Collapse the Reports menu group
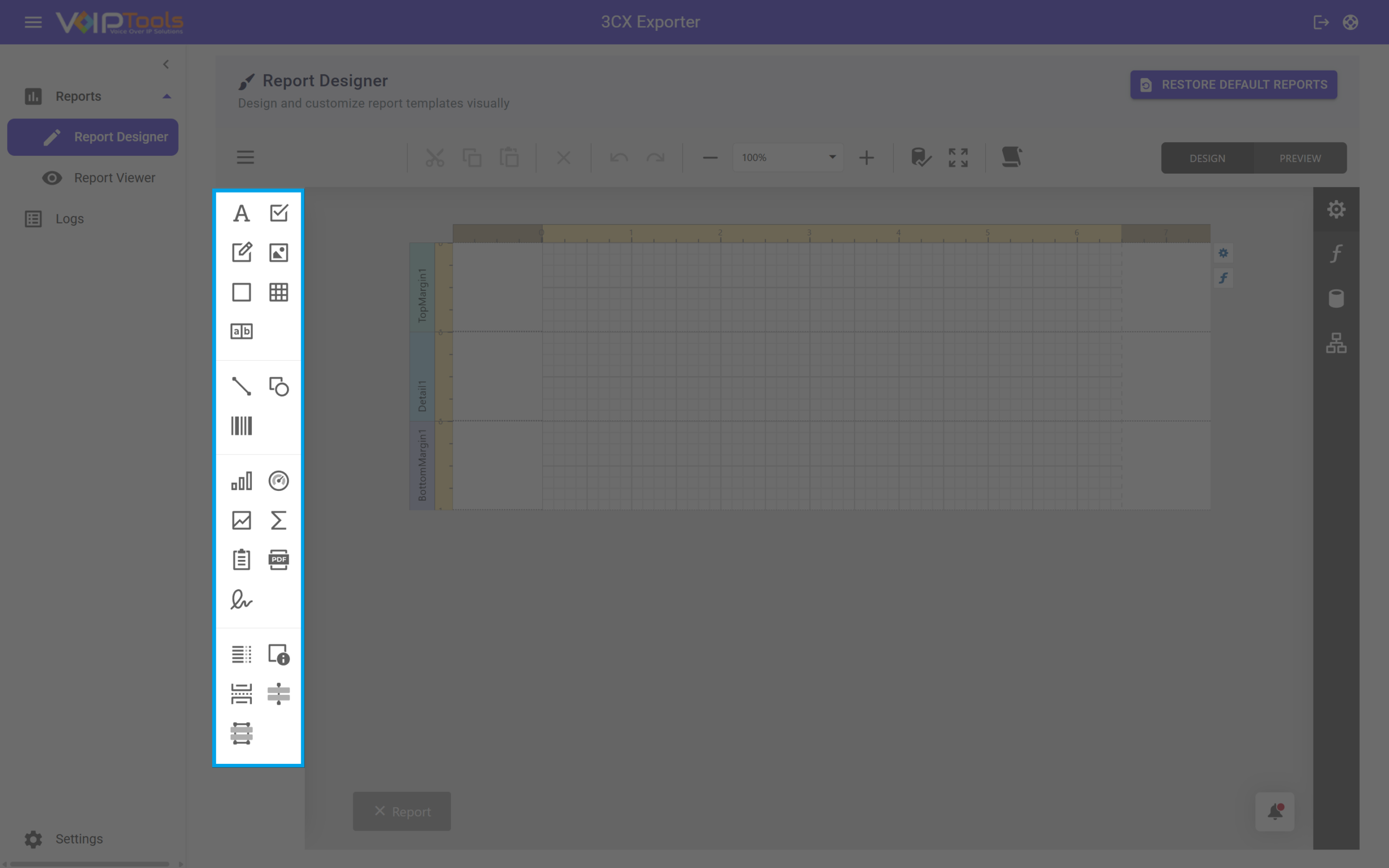The height and width of the screenshot is (868, 1389). tap(167, 97)
